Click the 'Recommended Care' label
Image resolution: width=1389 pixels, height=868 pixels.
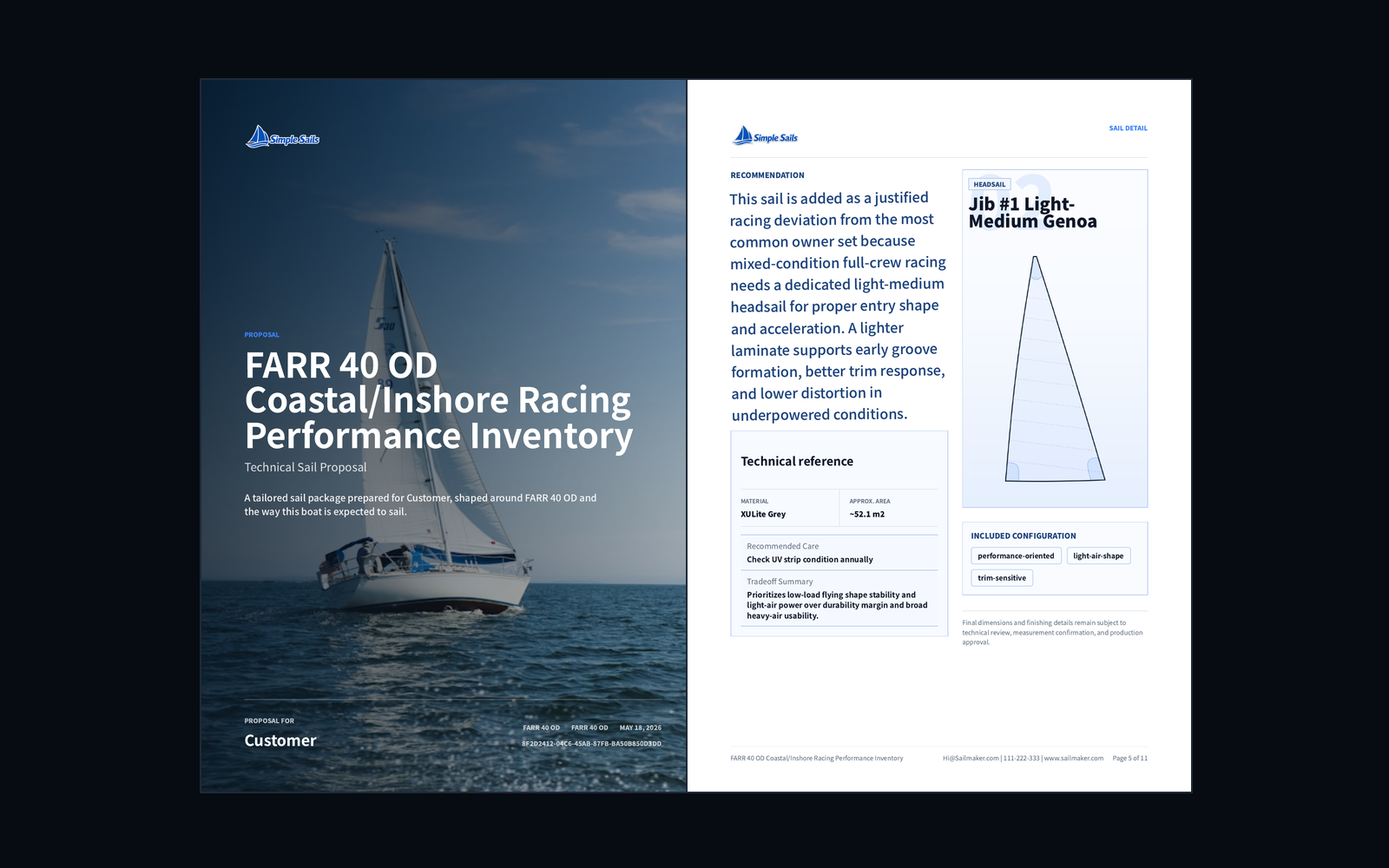click(x=782, y=547)
